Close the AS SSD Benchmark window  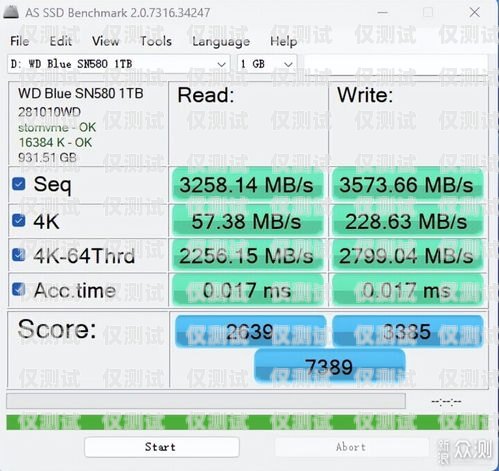coord(474,13)
